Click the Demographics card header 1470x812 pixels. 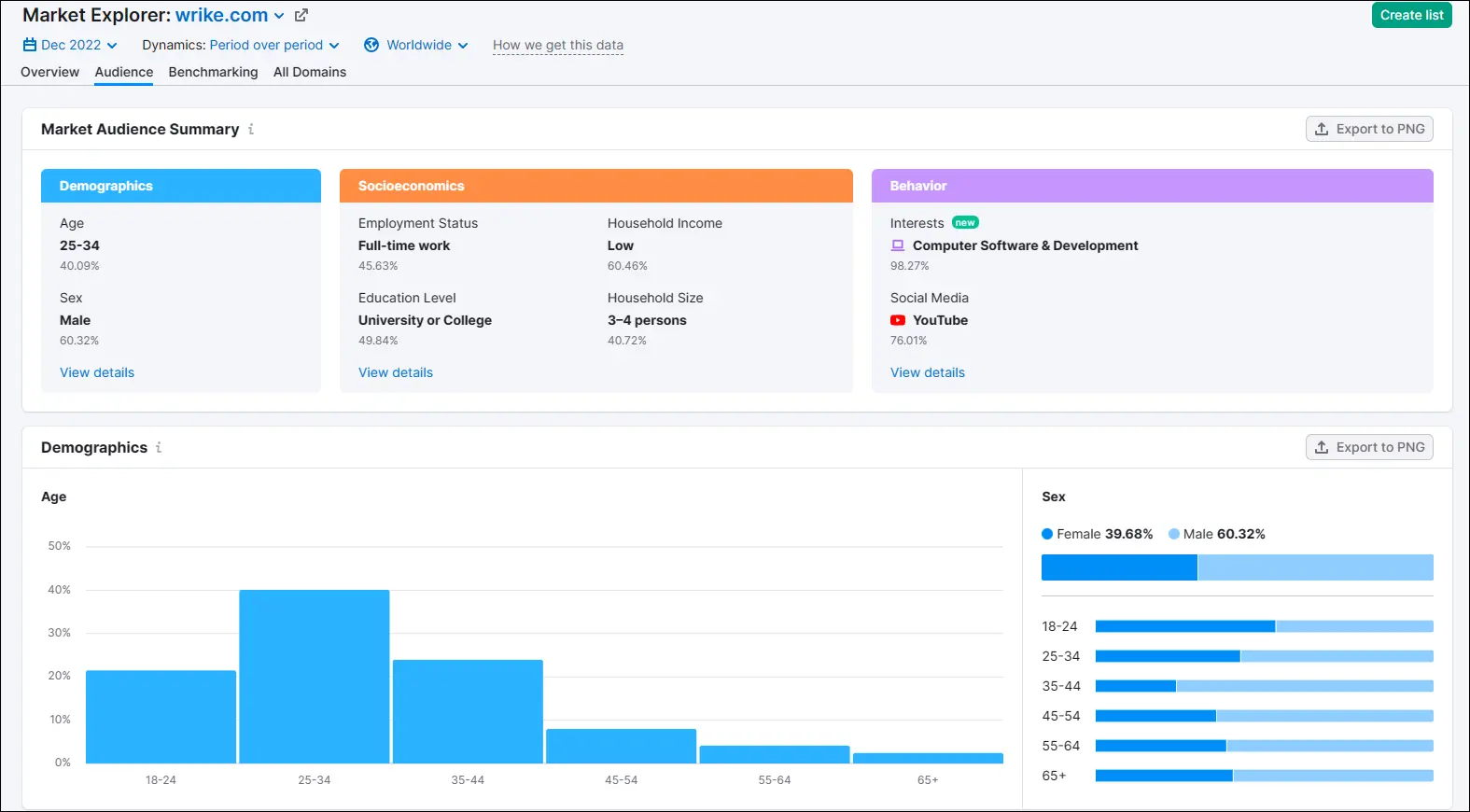pos(181,186)
